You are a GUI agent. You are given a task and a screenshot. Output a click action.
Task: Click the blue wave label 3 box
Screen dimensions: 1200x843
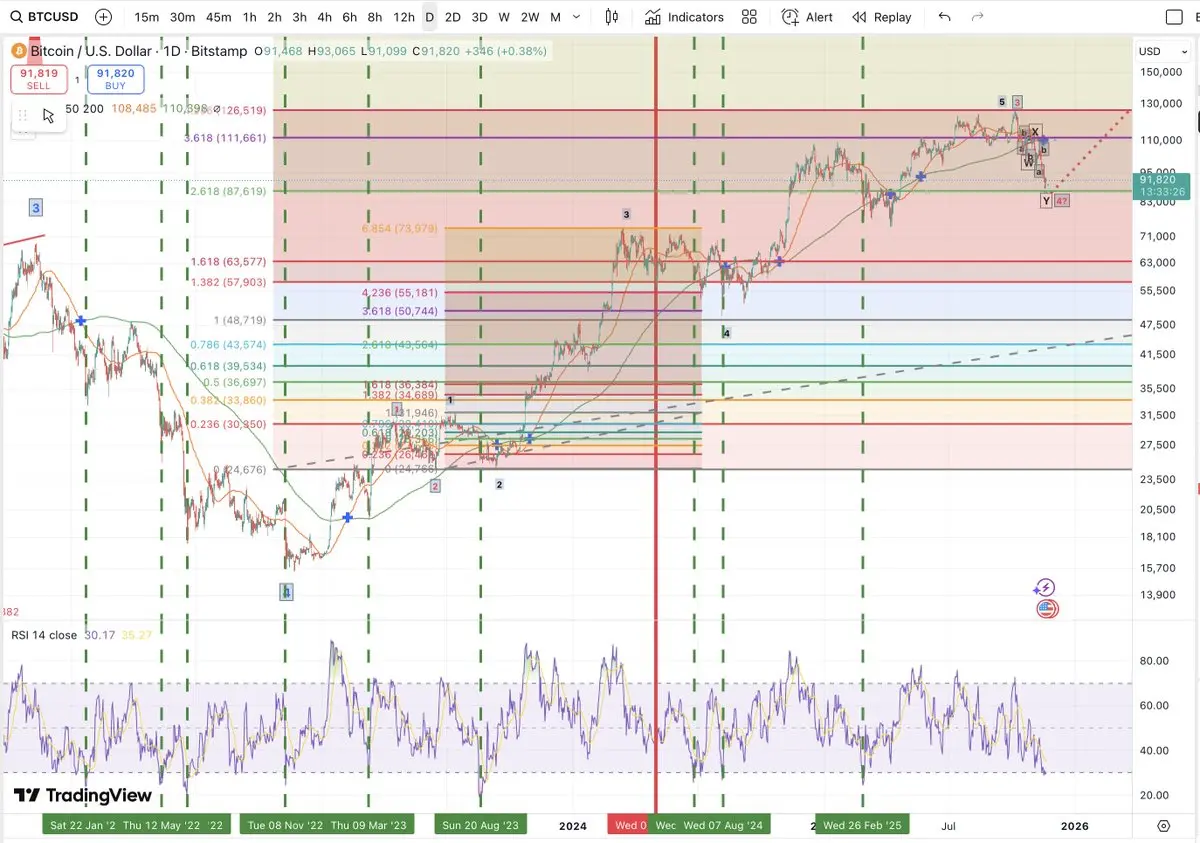point(36,208)
